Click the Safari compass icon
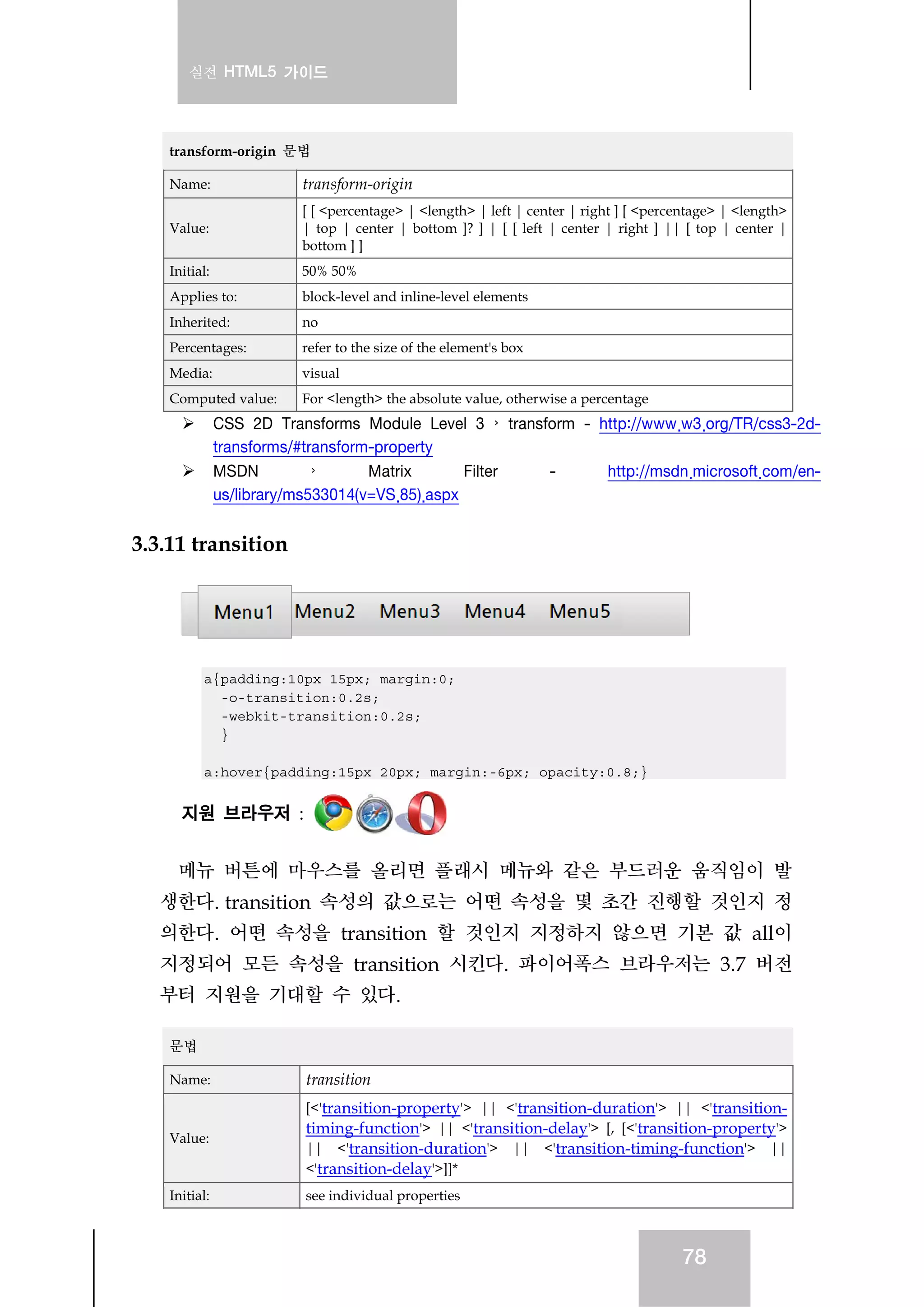This screenshot has height=1307, width=924. point(374,813)
